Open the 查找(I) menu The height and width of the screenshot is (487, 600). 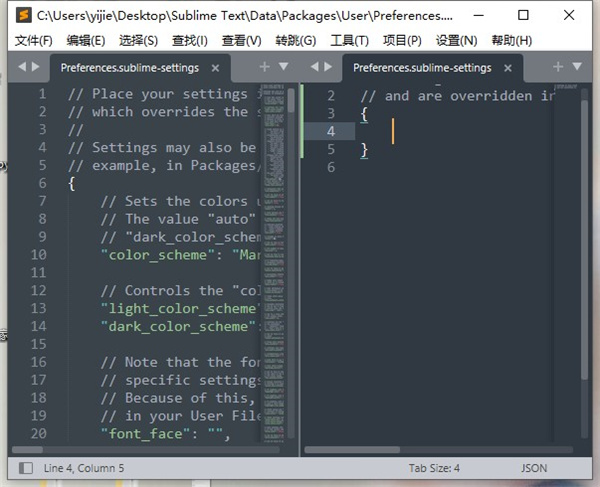pos(189,40)
